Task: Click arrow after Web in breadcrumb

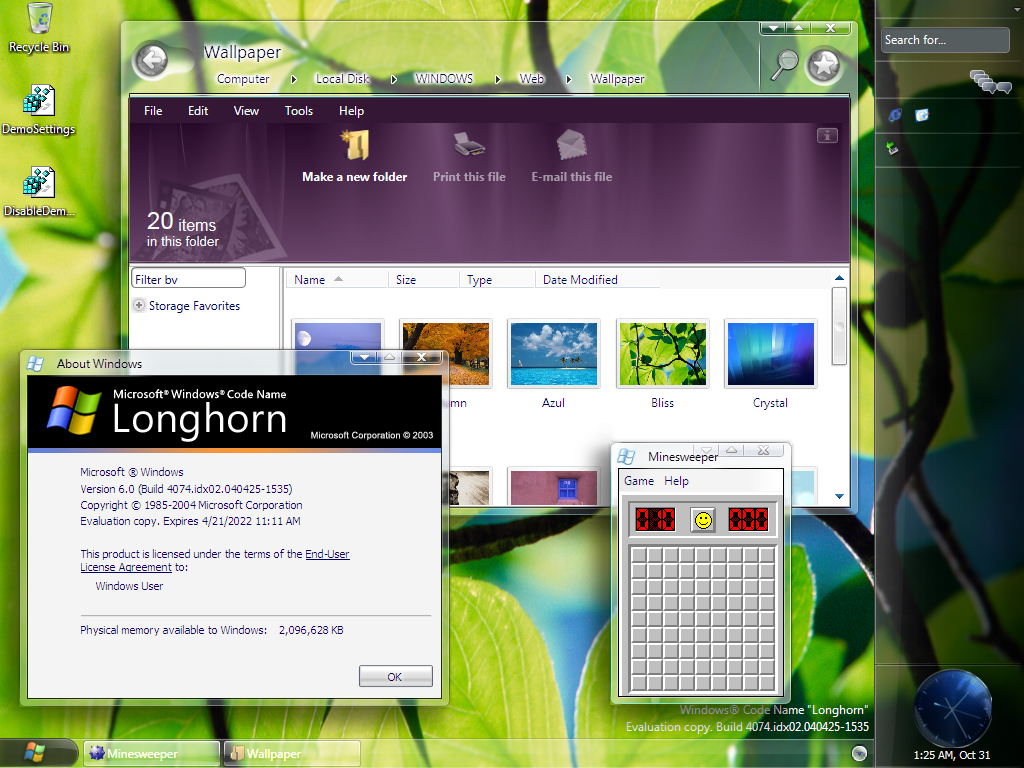Action: point(568,79)
